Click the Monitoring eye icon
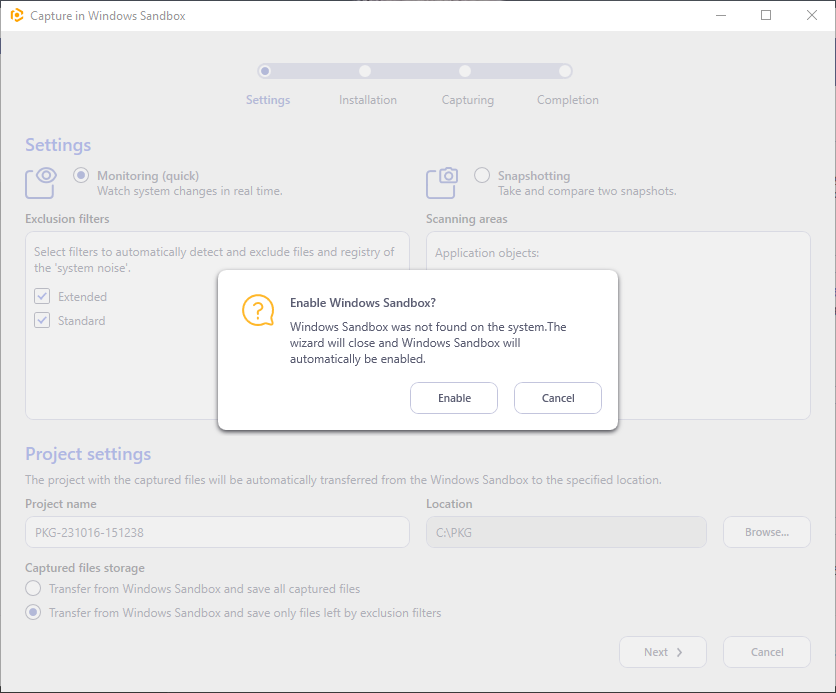The image size is (836, 693). [41, 183]
